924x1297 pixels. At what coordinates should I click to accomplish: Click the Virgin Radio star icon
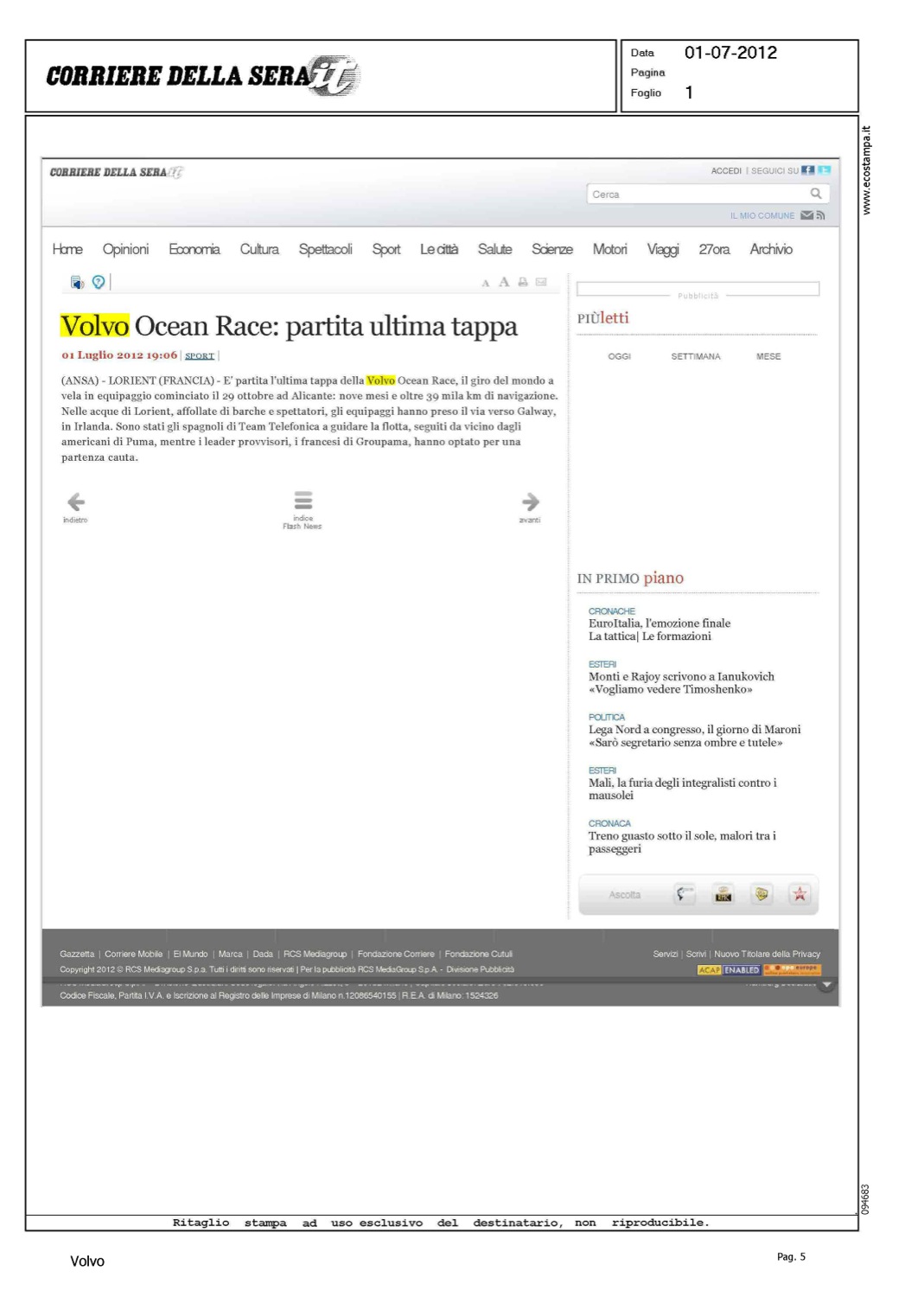coord(800,894)
